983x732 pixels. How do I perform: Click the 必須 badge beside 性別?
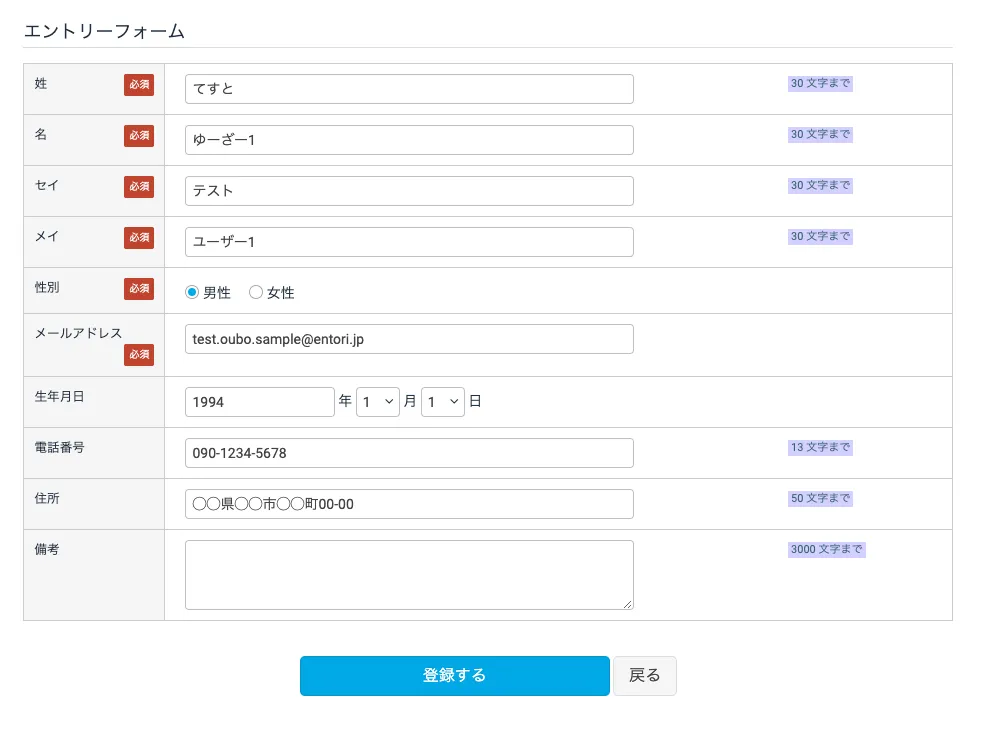[139, 289]
